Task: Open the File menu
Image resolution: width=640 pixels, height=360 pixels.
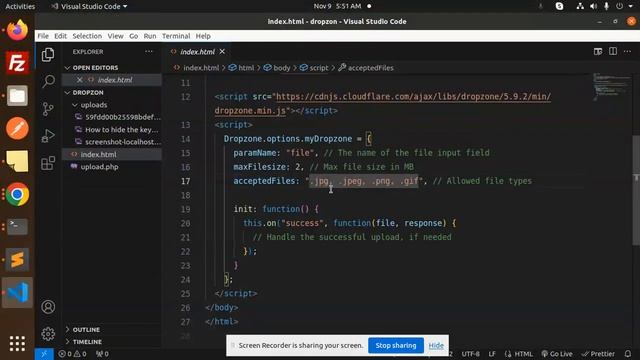Action: pyautogui.click(x=43, y=36)
